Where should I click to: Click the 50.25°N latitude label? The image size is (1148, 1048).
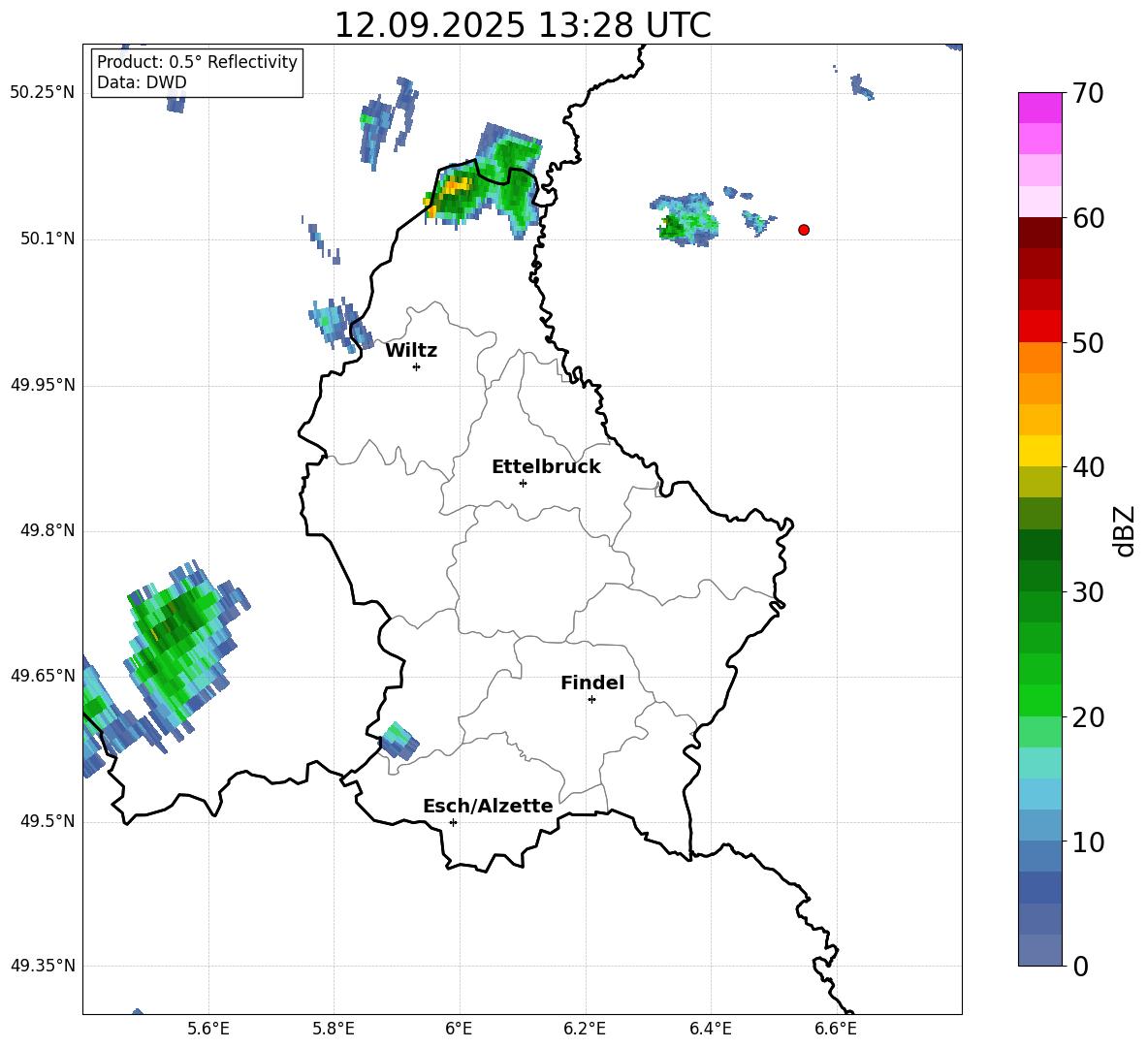click(x=43, y=93)
